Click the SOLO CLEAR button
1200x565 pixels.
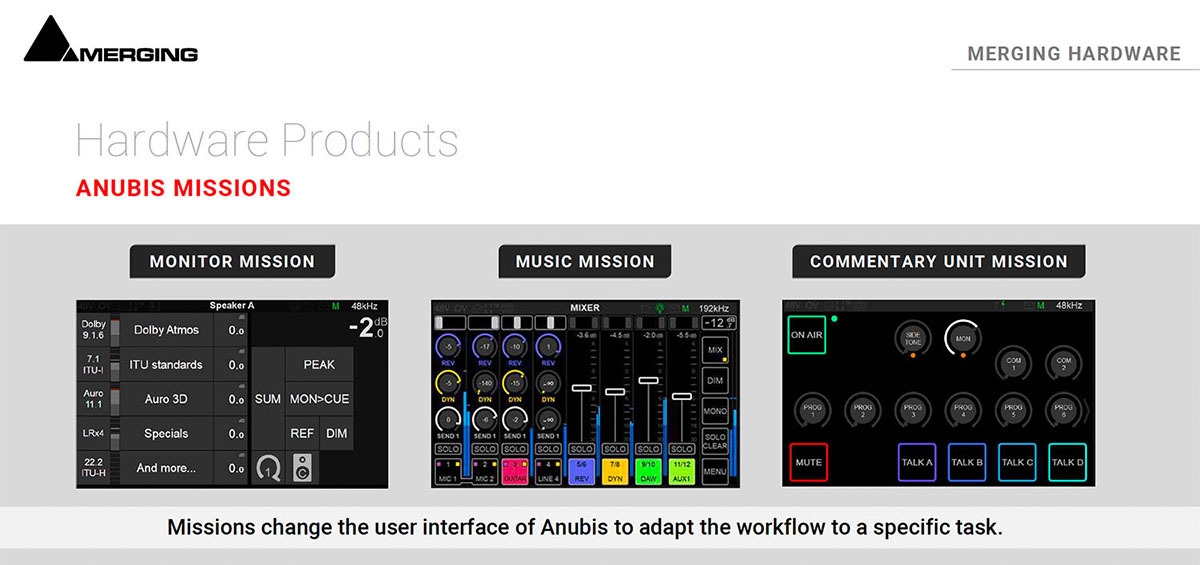tap(714, 441)
